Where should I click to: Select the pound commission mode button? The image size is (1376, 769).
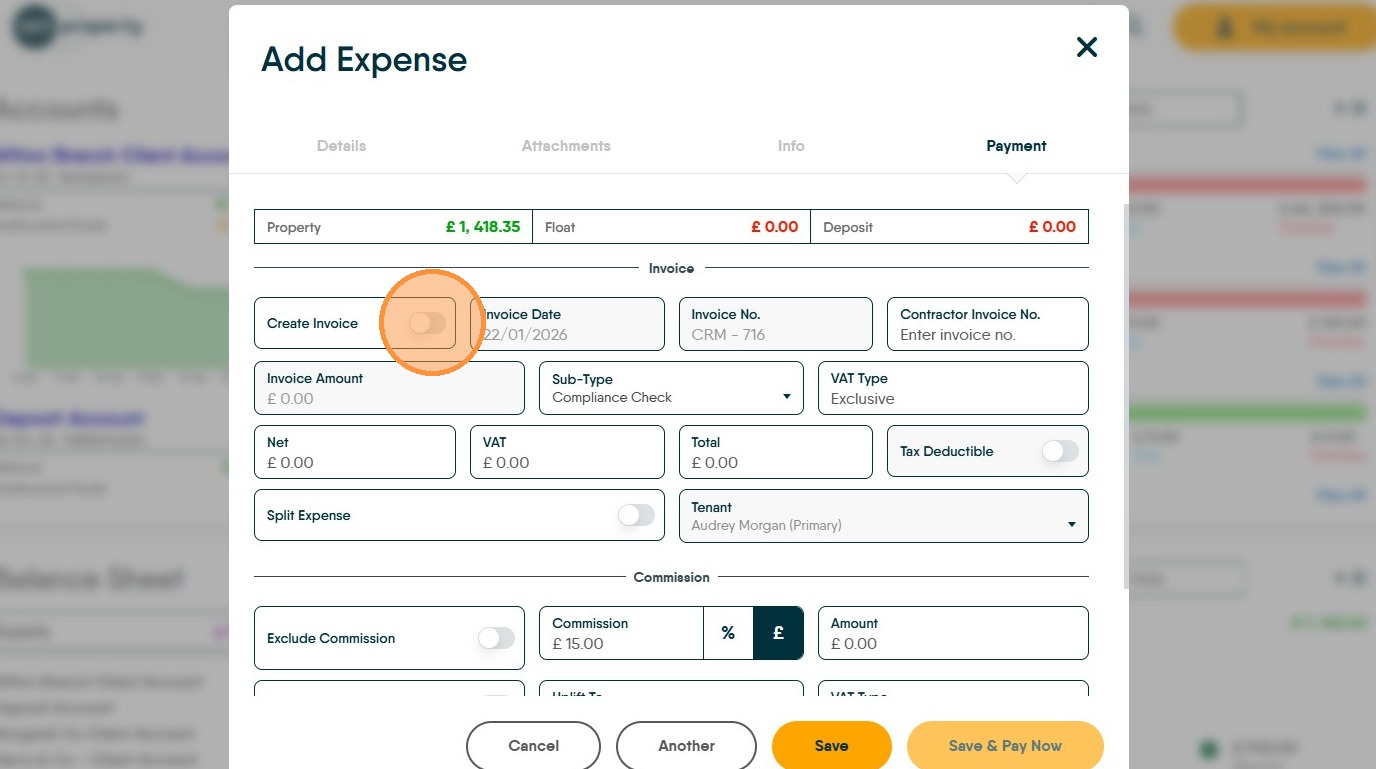(778, 633)
